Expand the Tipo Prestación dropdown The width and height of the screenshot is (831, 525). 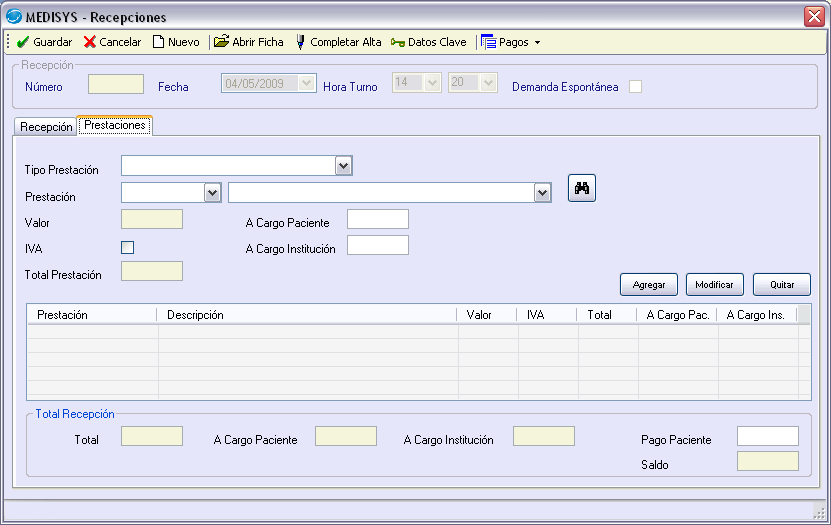pyautogui.click(x=343, y=166)
